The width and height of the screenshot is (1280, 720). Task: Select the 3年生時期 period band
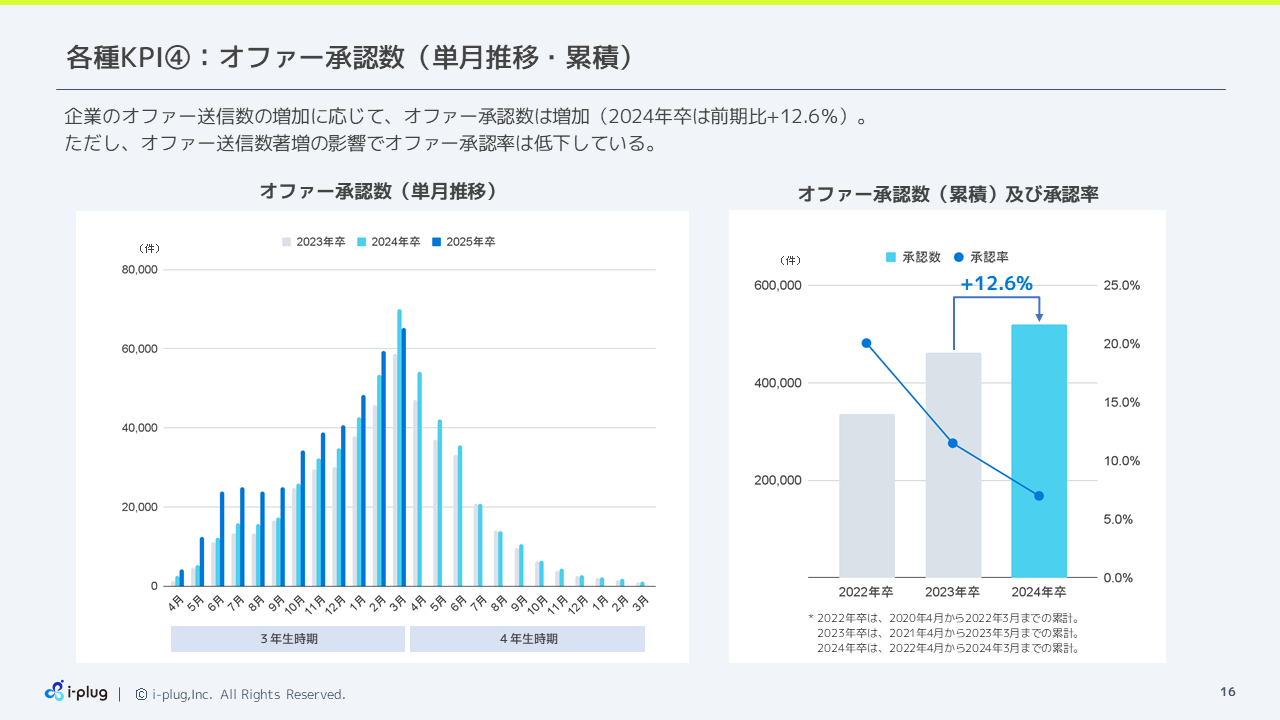pyautogui.click(x=288, y=639)
